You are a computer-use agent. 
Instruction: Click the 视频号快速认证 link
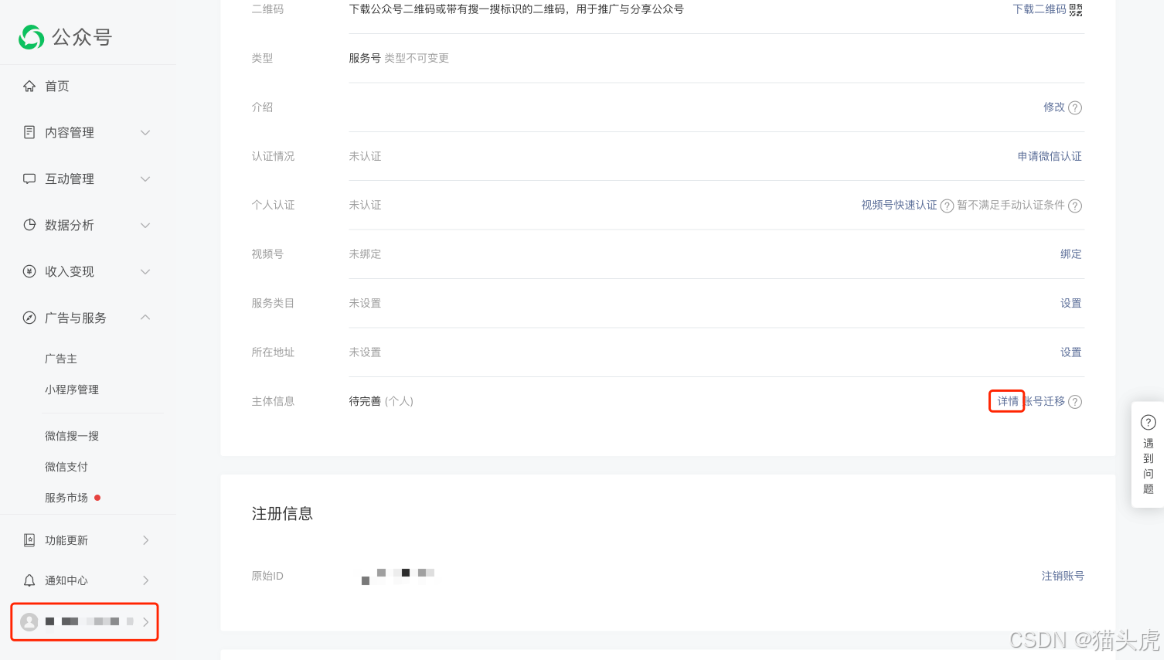[899, 206]
